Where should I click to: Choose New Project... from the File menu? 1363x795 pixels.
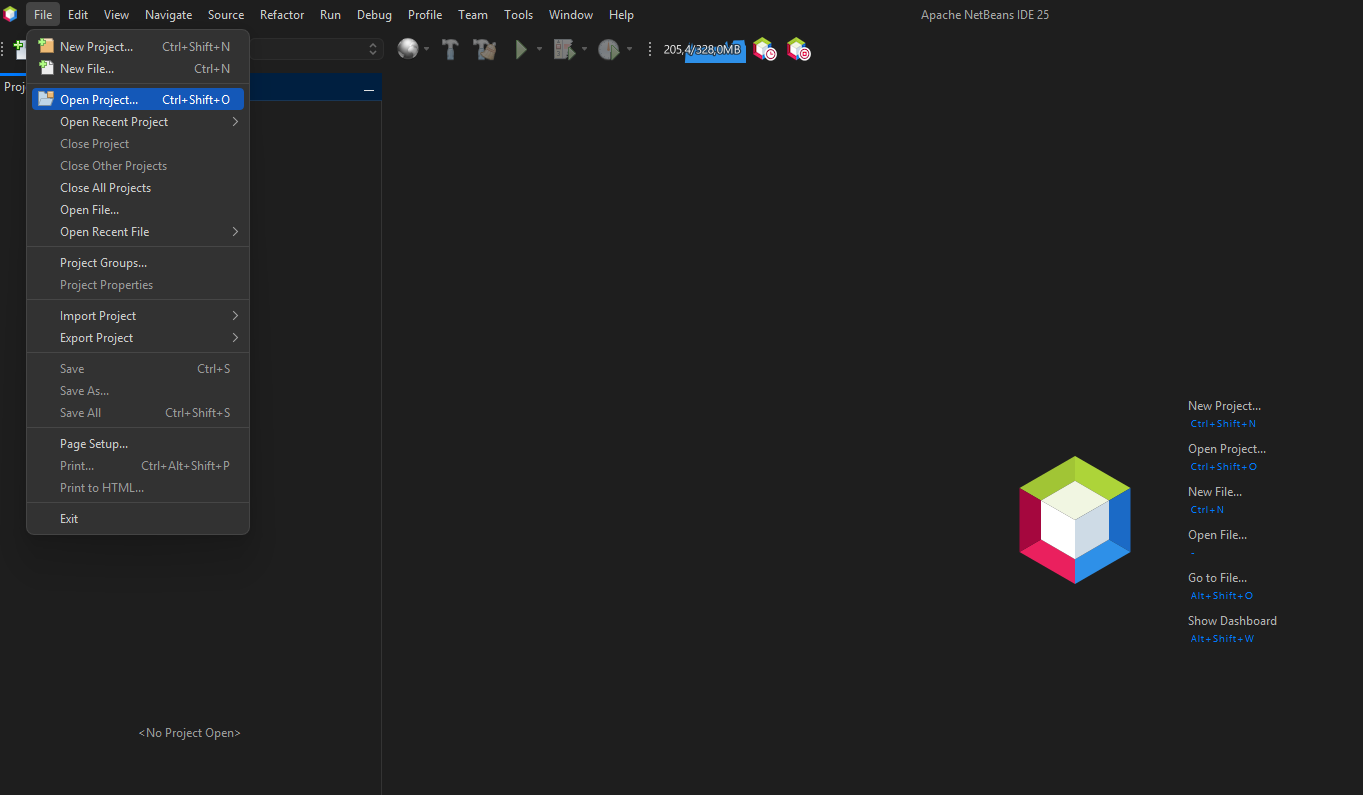(138, 47)
